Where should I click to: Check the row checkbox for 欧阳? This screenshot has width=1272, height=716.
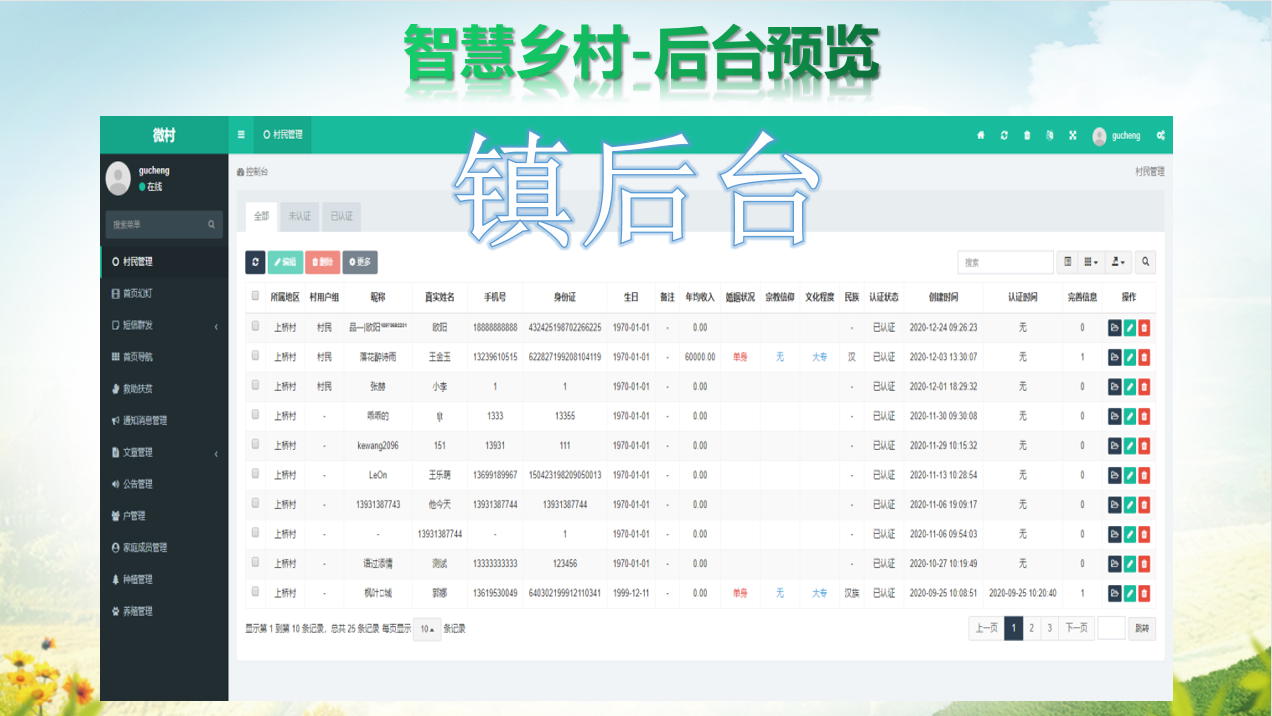coord(256,326)
